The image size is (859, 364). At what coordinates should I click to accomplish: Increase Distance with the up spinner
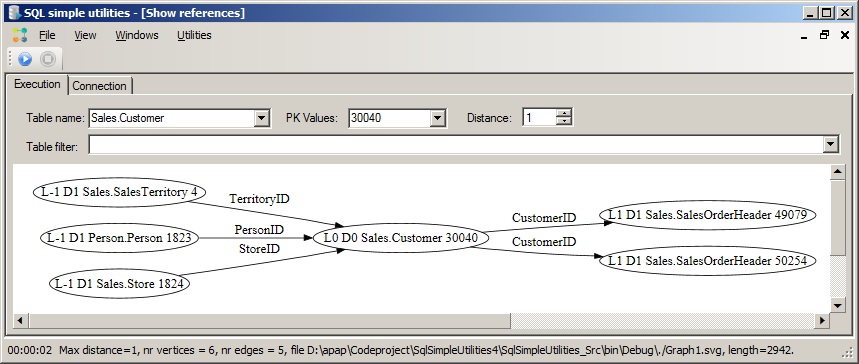click(564, 113)
